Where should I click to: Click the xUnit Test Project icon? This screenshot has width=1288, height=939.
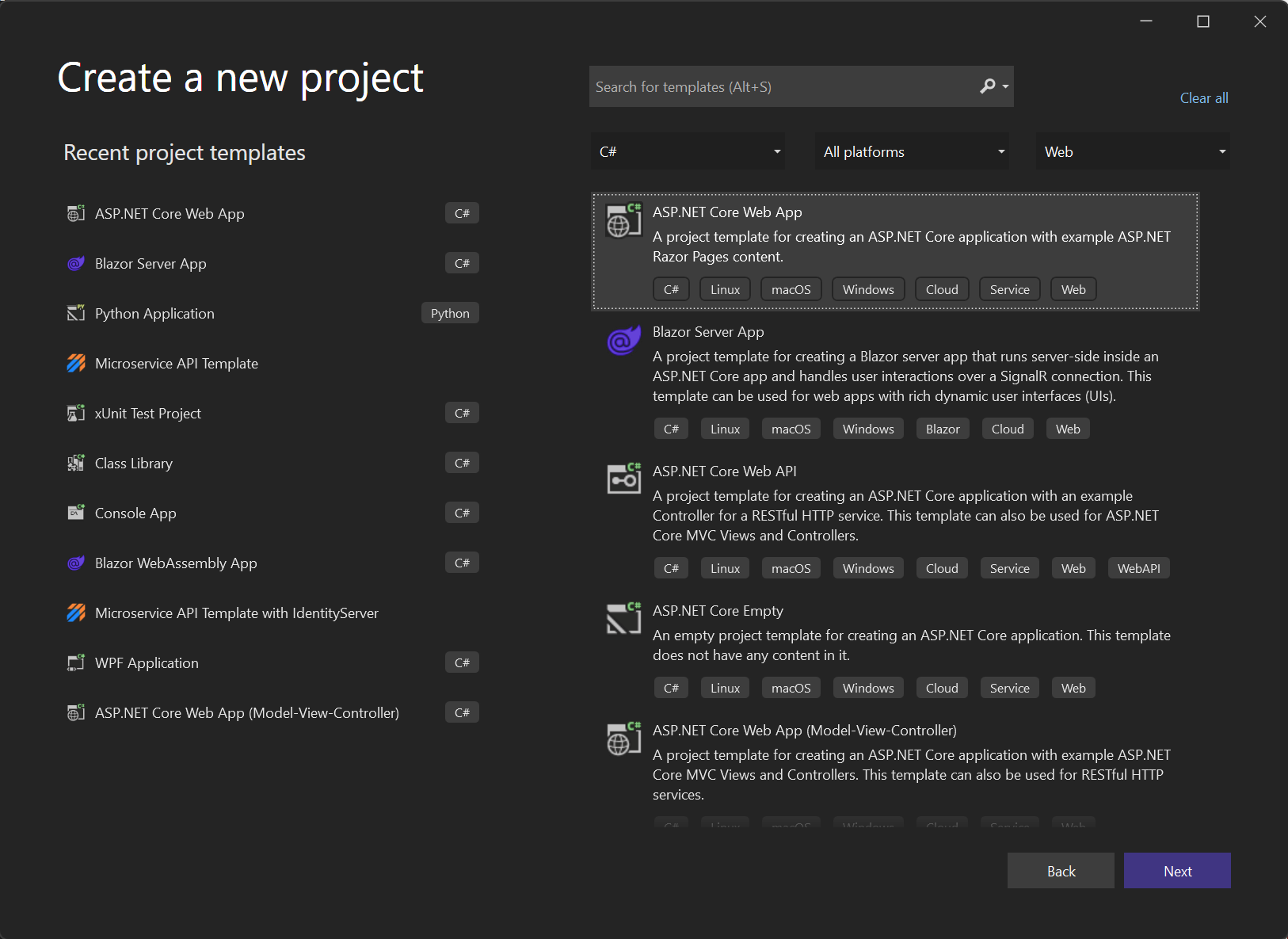tap(76, 413)
